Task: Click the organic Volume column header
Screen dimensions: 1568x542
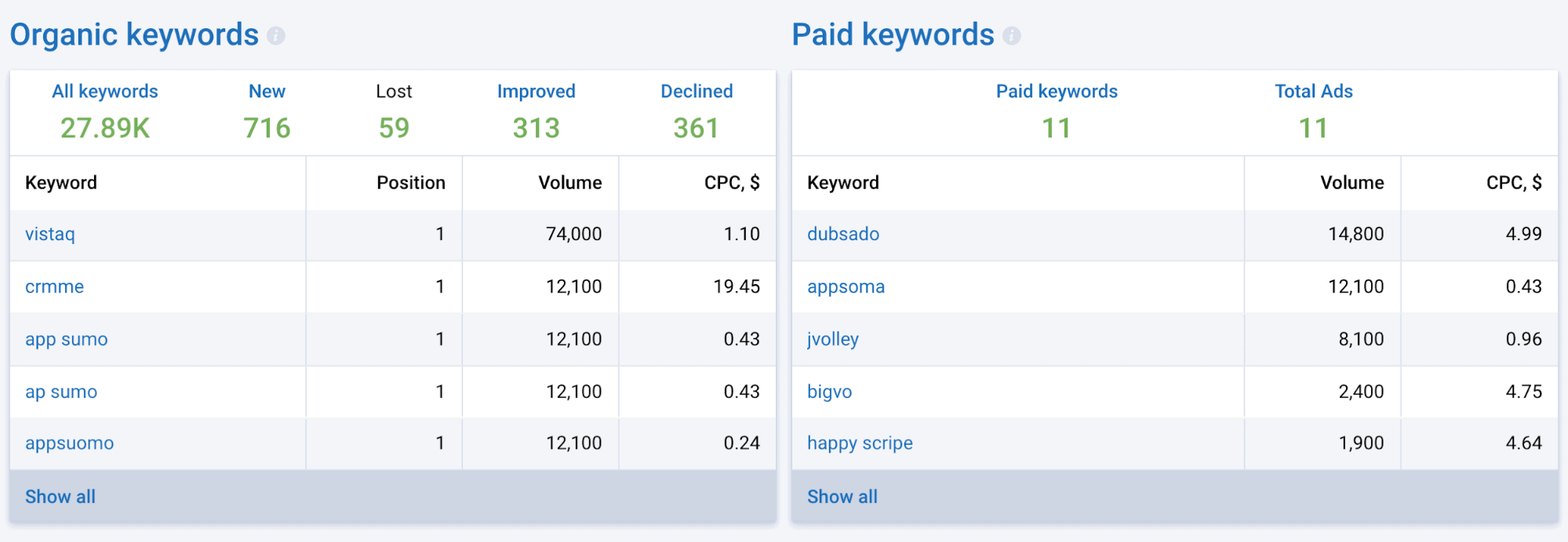Action: click(x=570, y=183)
